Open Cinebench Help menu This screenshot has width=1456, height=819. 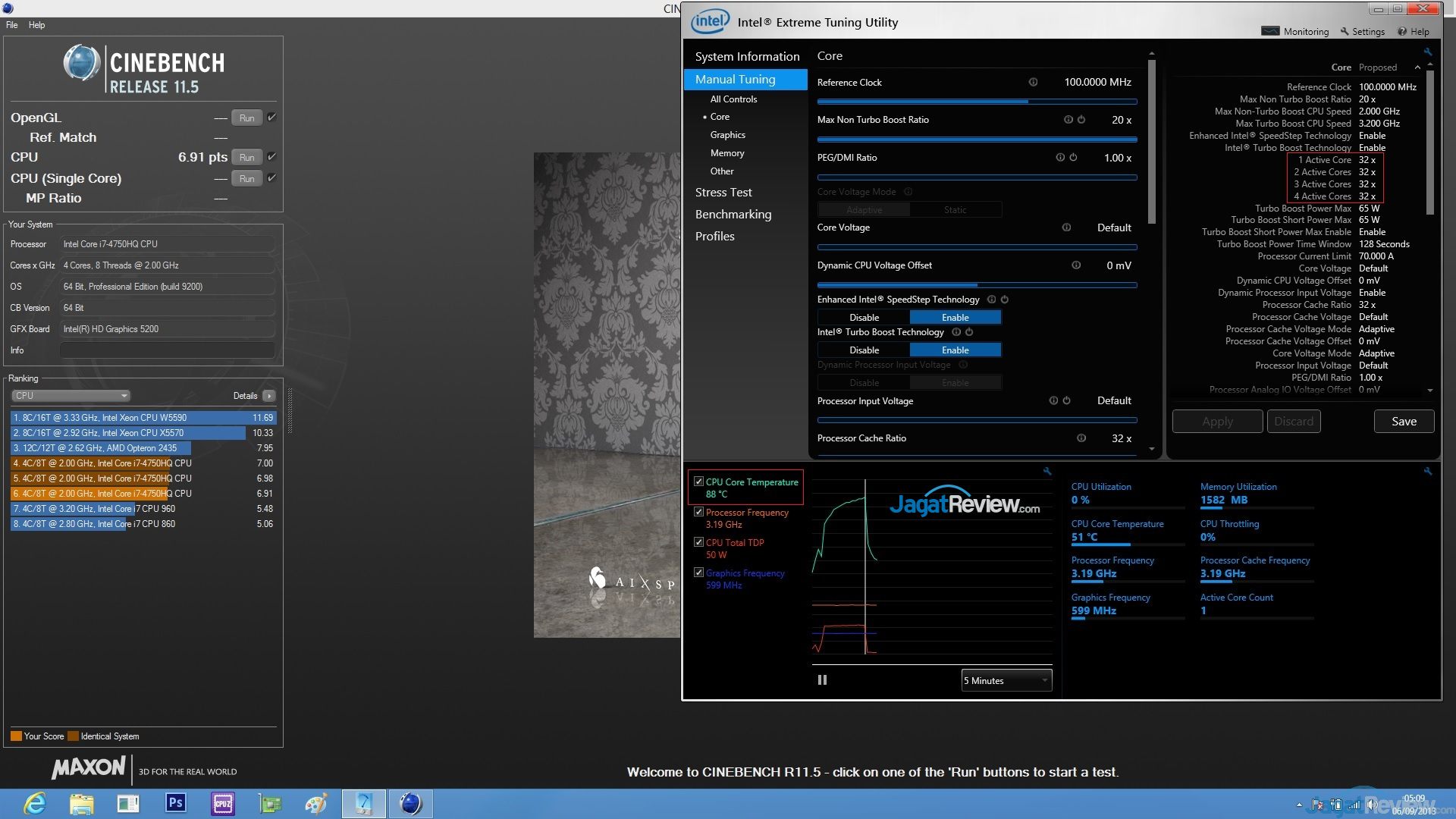pos(36,25)
